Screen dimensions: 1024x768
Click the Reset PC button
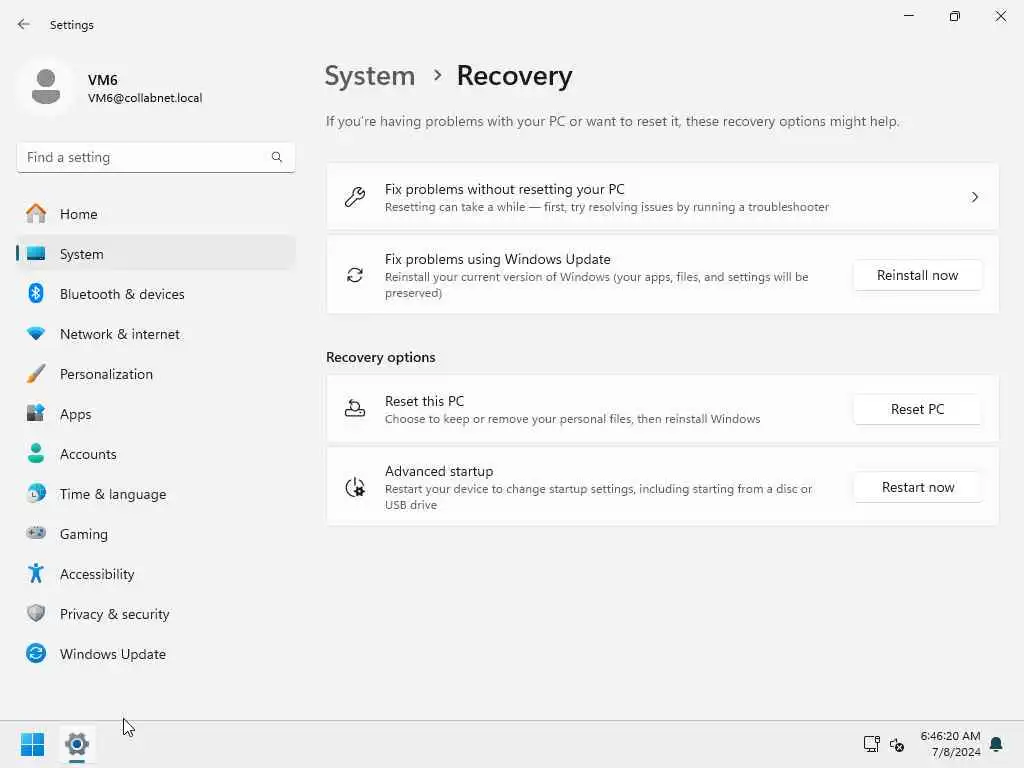click(x=917, y=409)
